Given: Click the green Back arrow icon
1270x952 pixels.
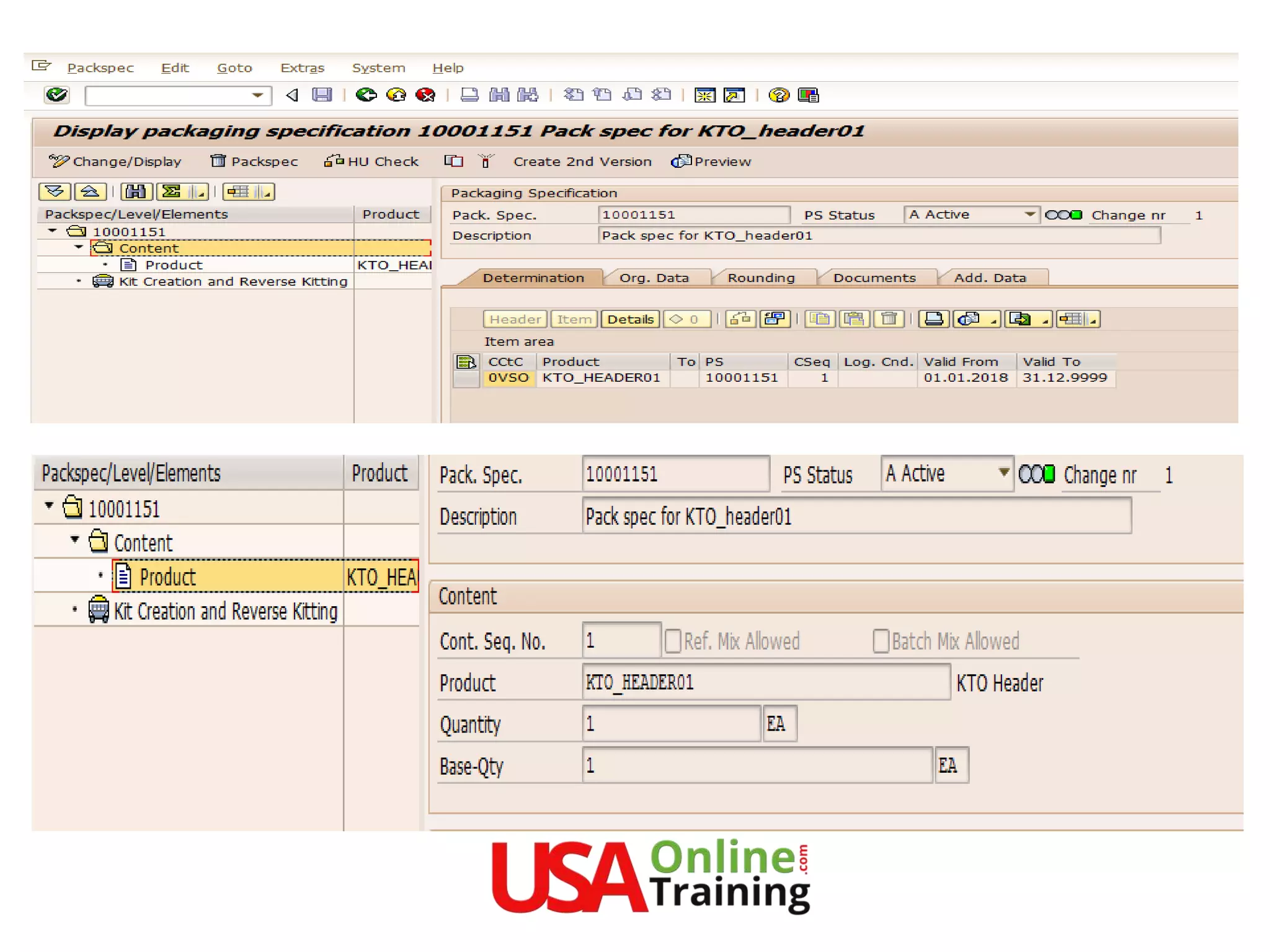Looking at the screenshot, I should click(x=366, y=95).
